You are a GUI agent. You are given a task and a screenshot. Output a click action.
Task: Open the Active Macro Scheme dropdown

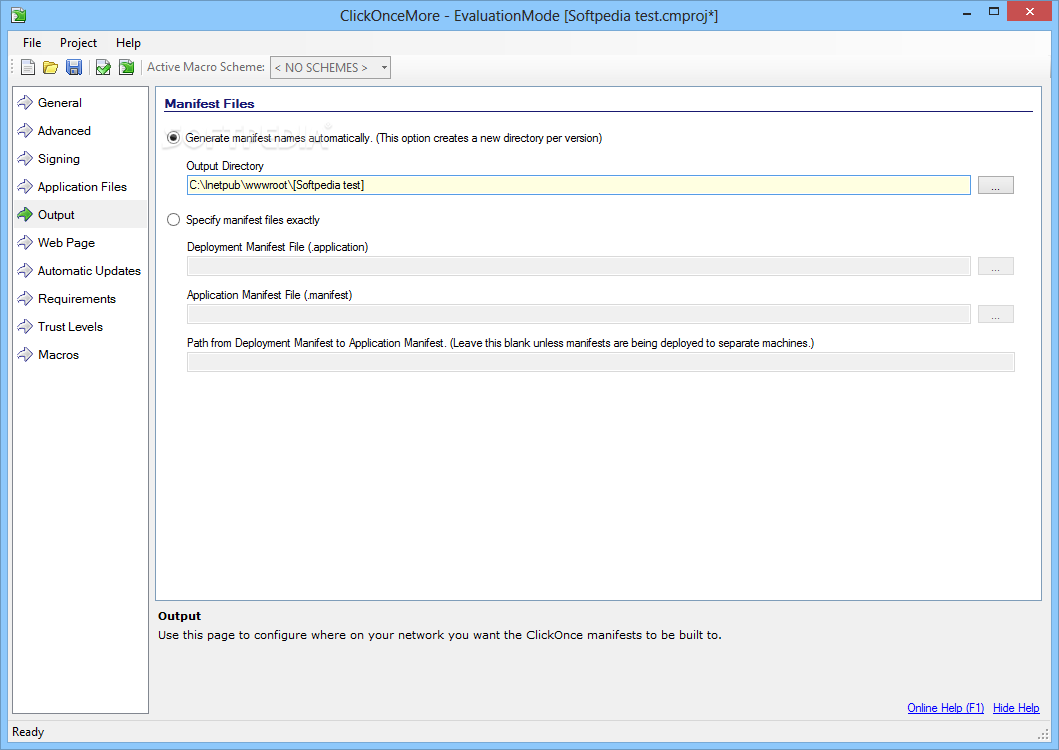[330, 68]
